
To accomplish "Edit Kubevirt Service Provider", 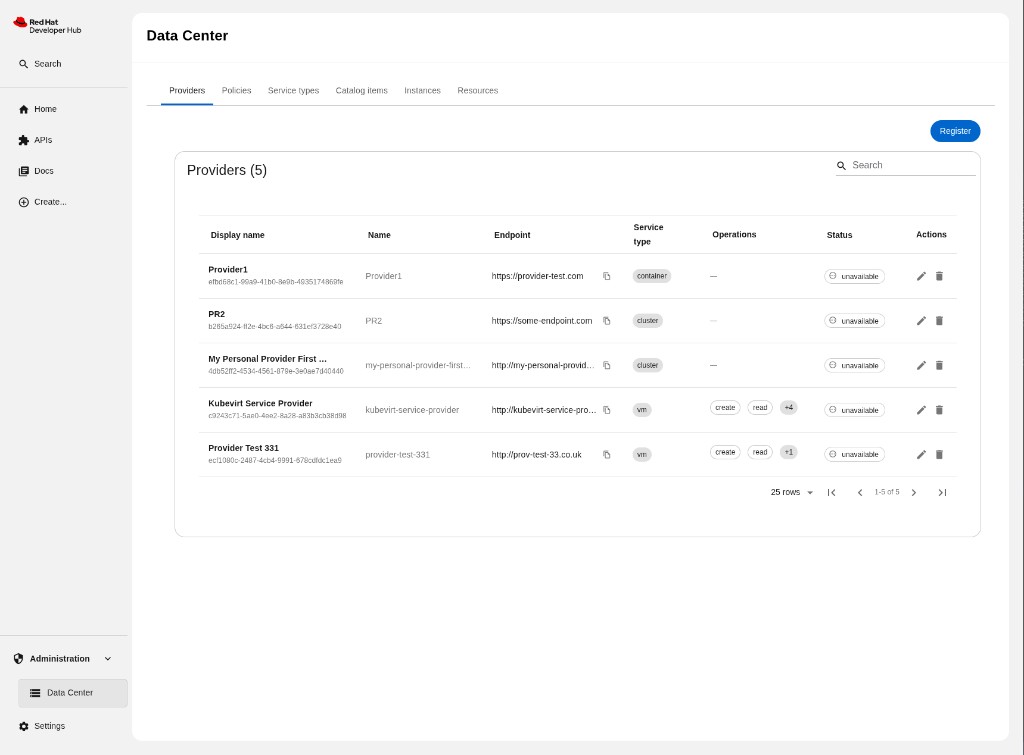I will (921, 410).
